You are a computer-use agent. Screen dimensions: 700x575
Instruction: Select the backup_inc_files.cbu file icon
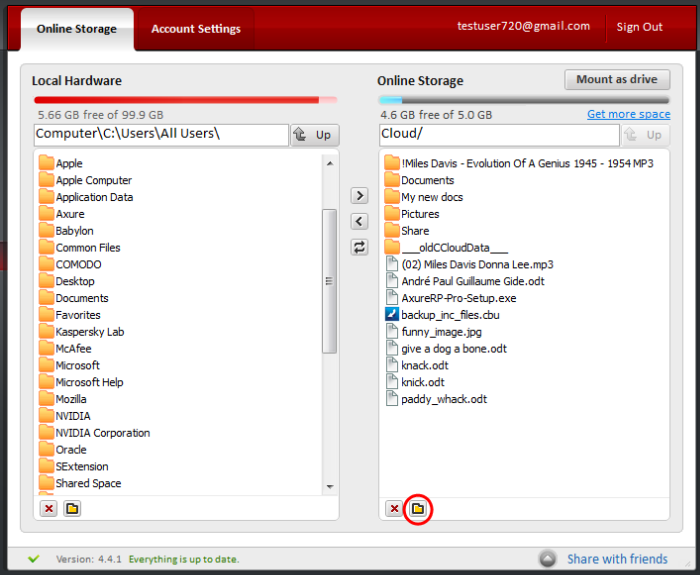click(392, 315)
